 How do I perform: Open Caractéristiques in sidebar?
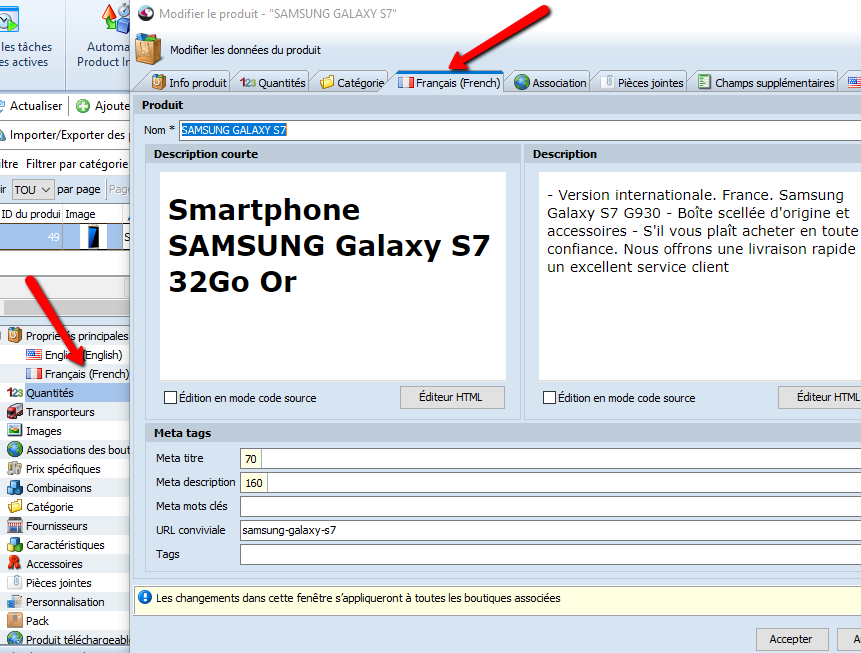(x=65, y=545)
